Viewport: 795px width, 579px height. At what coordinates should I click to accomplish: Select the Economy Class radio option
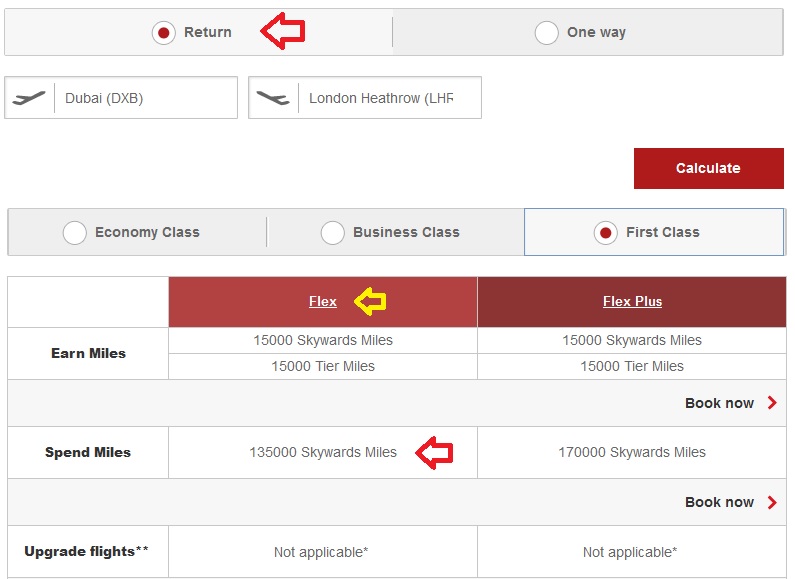75,233
